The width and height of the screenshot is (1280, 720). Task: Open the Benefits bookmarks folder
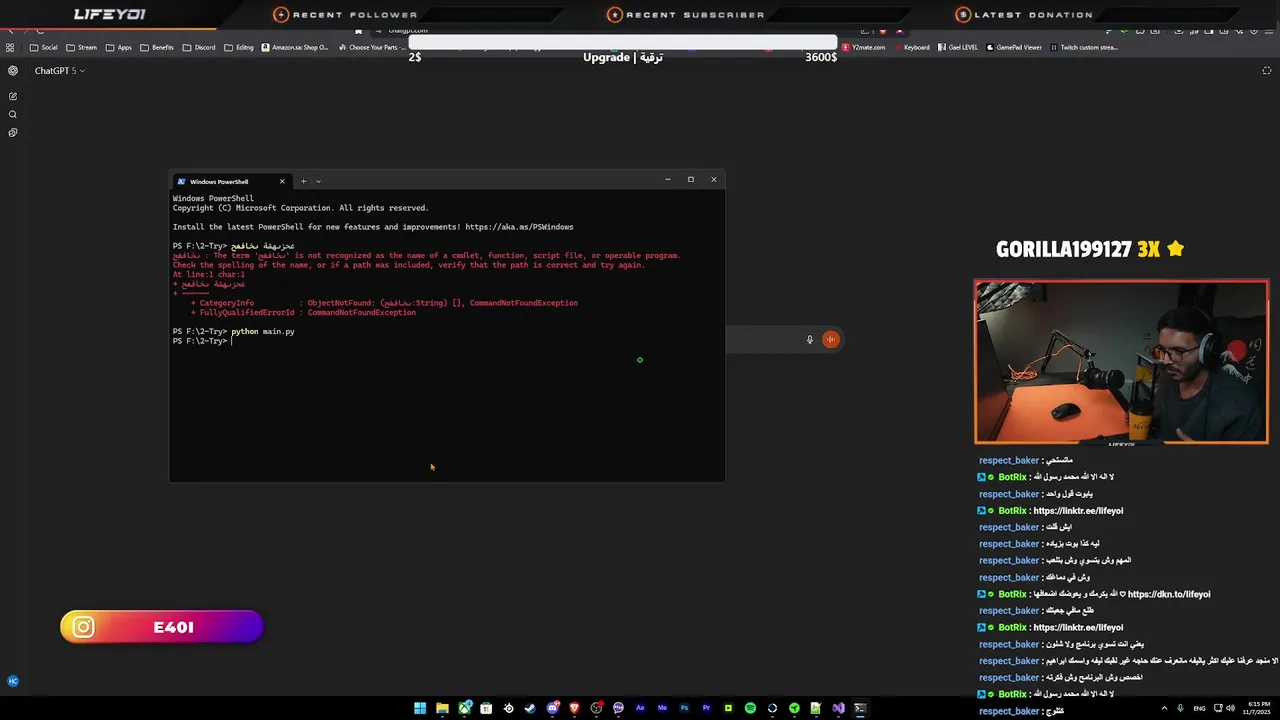157,47
